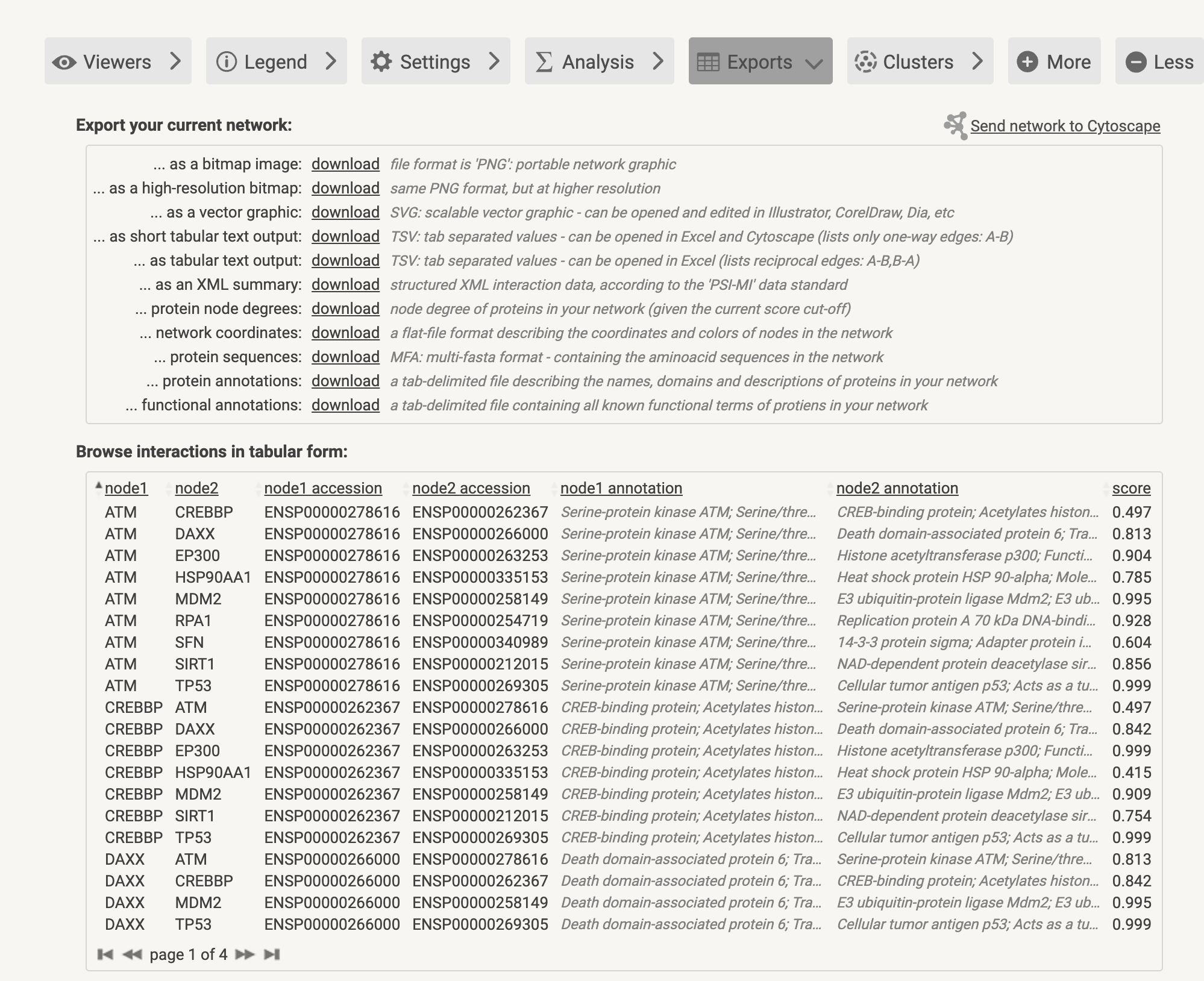The width and height of the screenshot is (1204, 981).
Task: Go to the first page of interactions
Action: click(x=105, y=954)
